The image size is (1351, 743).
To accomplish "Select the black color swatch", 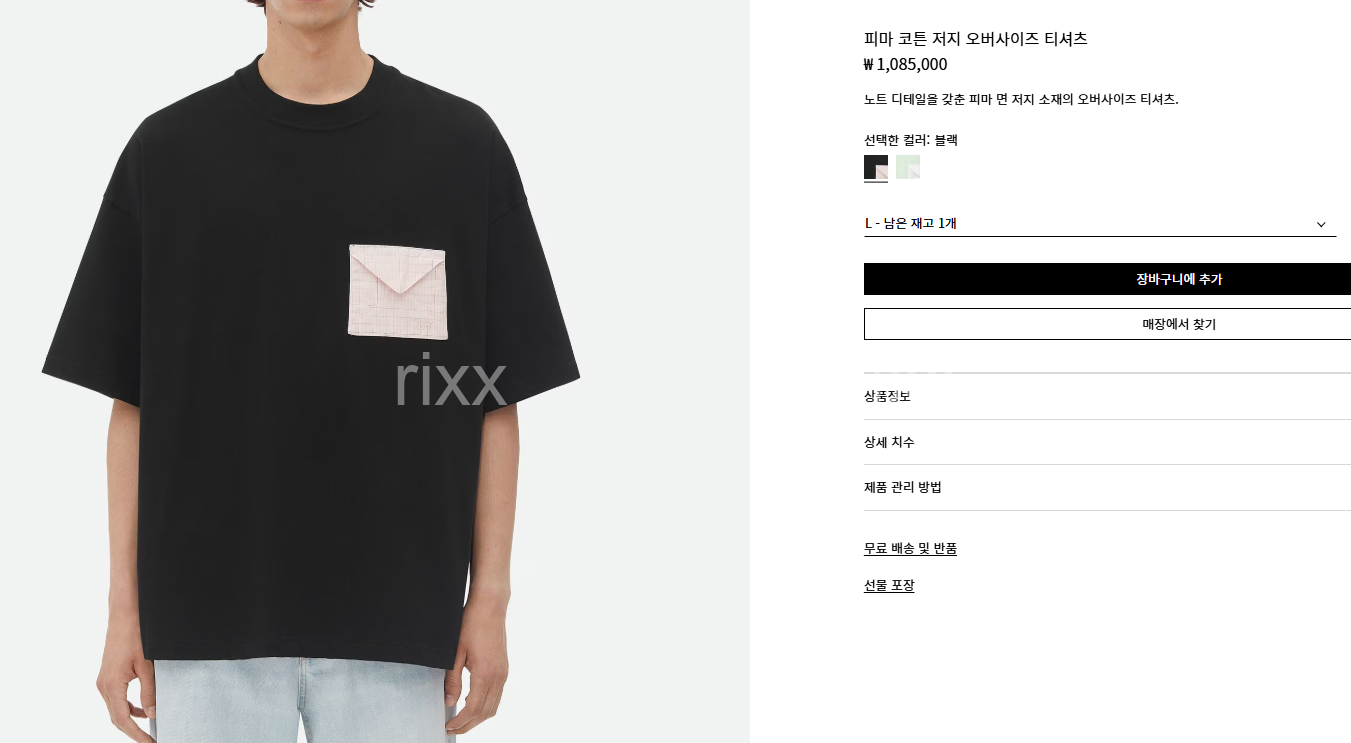I will coord(876,167).
